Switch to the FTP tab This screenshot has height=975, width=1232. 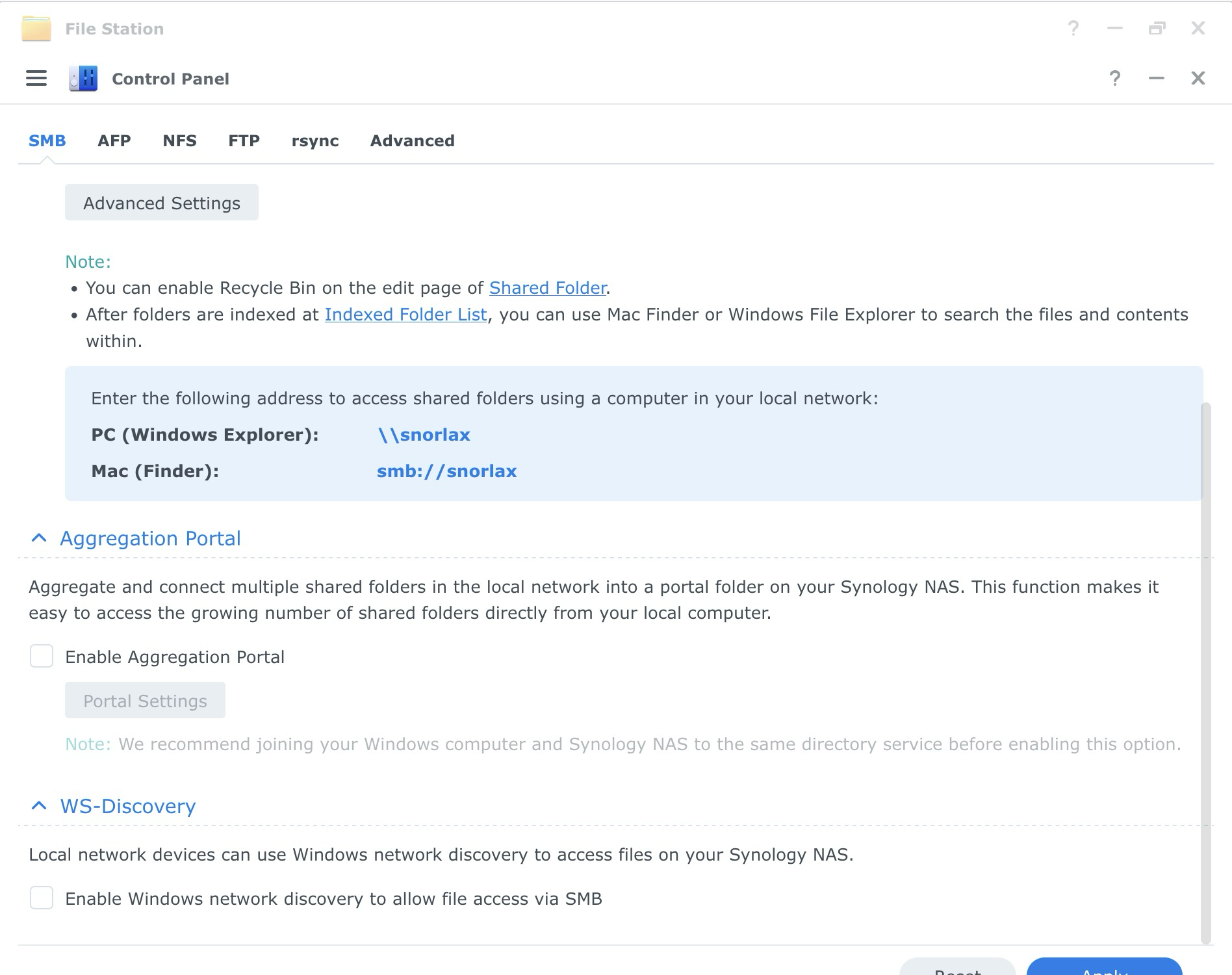pos(244,141)
